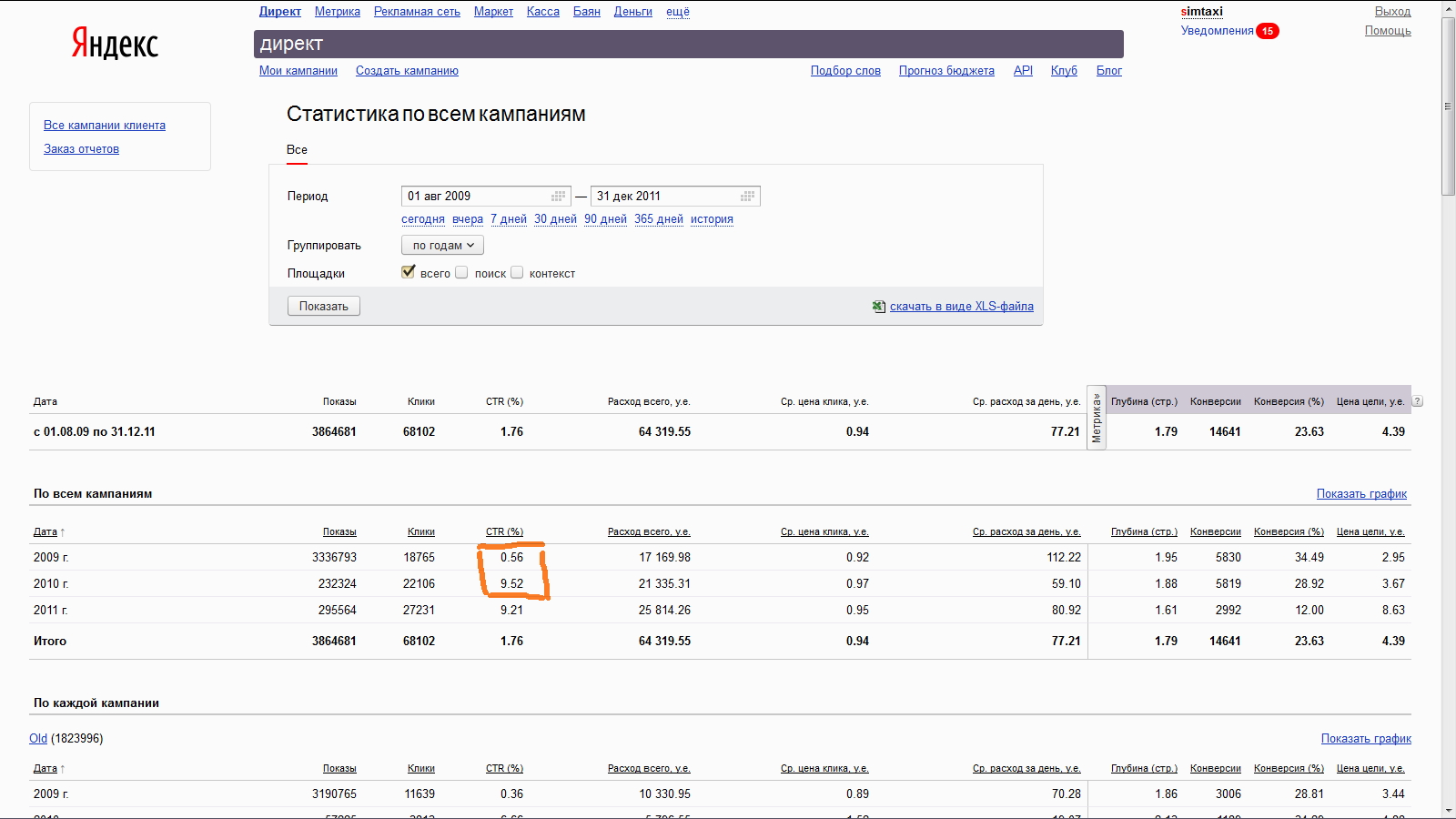Image resolution: width=1456 pixels, height=819 pixels.
Task: Enable the поиск checkbox
Action: click(461, 272)
